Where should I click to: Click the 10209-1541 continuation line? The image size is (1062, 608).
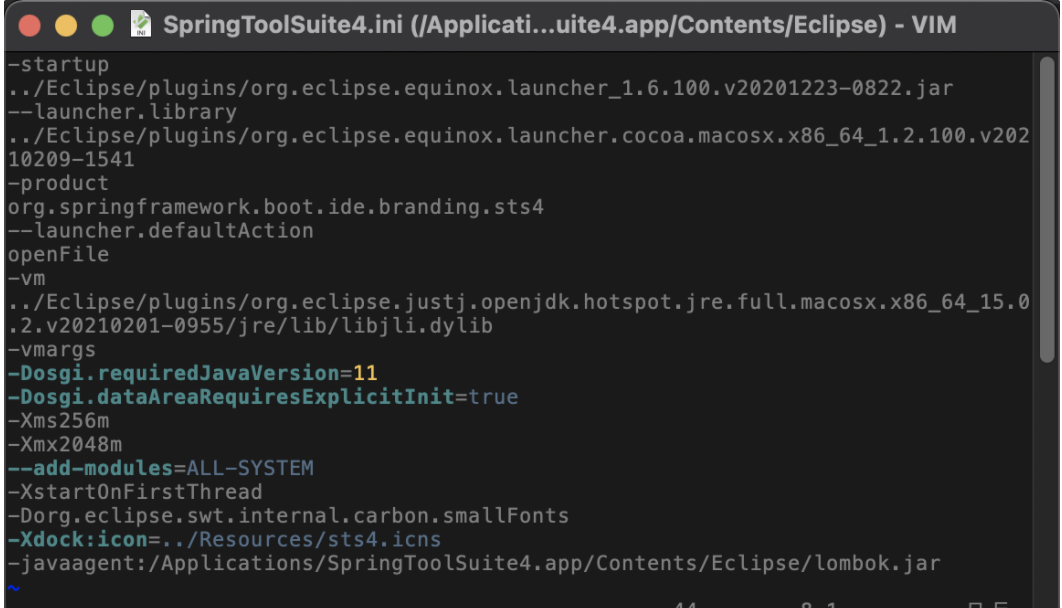coord(71,160)
